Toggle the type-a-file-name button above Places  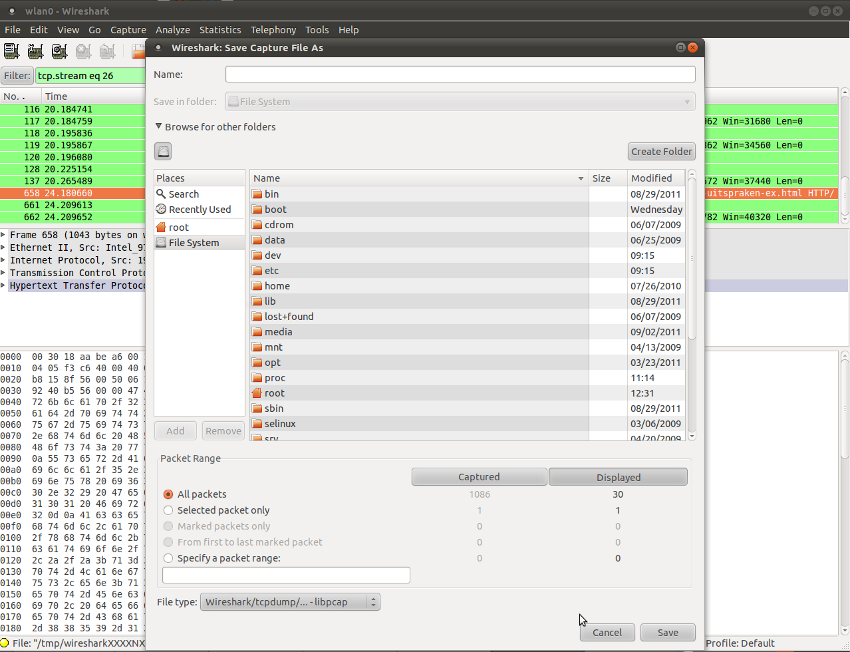pos(163,151)
